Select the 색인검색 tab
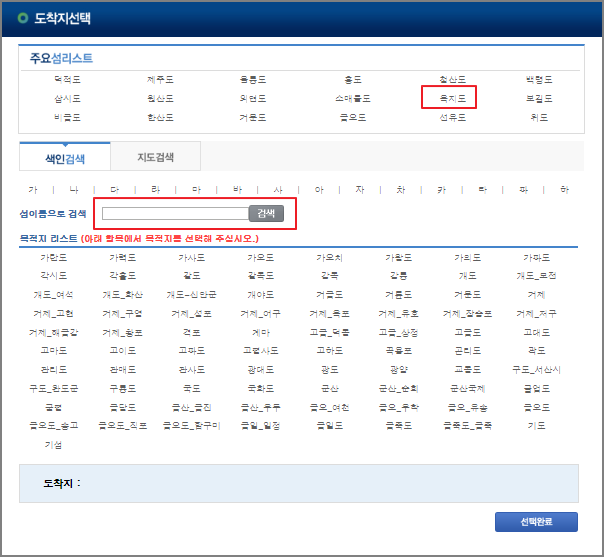The image size is (604, 557). (x=65, y=157)
